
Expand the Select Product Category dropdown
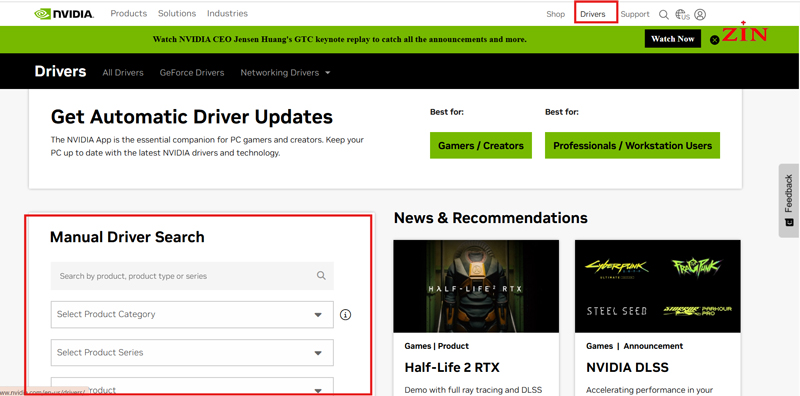point(192,314)
